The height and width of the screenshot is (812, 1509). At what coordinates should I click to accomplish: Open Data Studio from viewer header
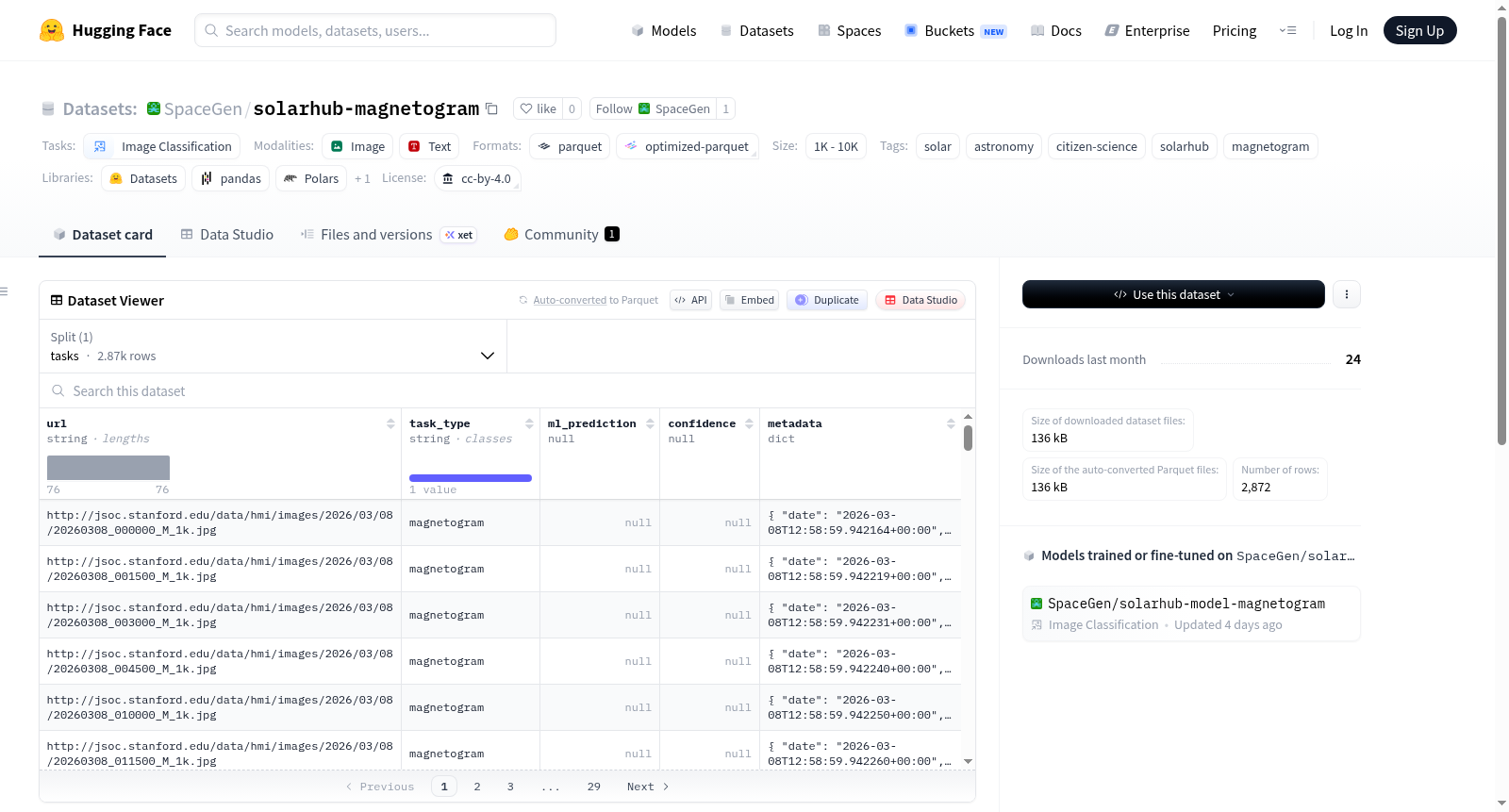pyautogui.click(x=920, y=300)
